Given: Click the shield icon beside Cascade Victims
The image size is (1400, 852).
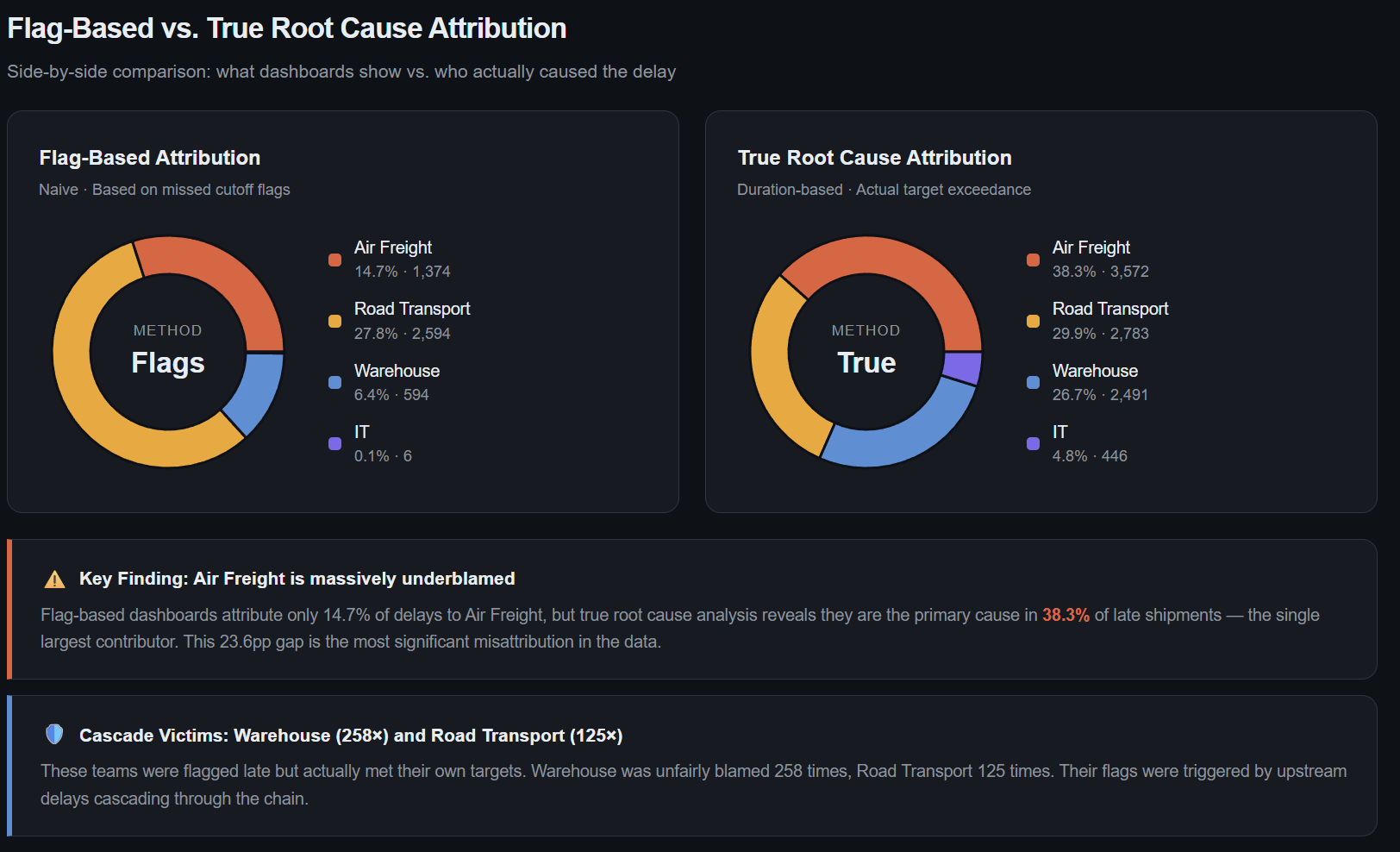Looking at the screenshot, I should click(54, 735).
